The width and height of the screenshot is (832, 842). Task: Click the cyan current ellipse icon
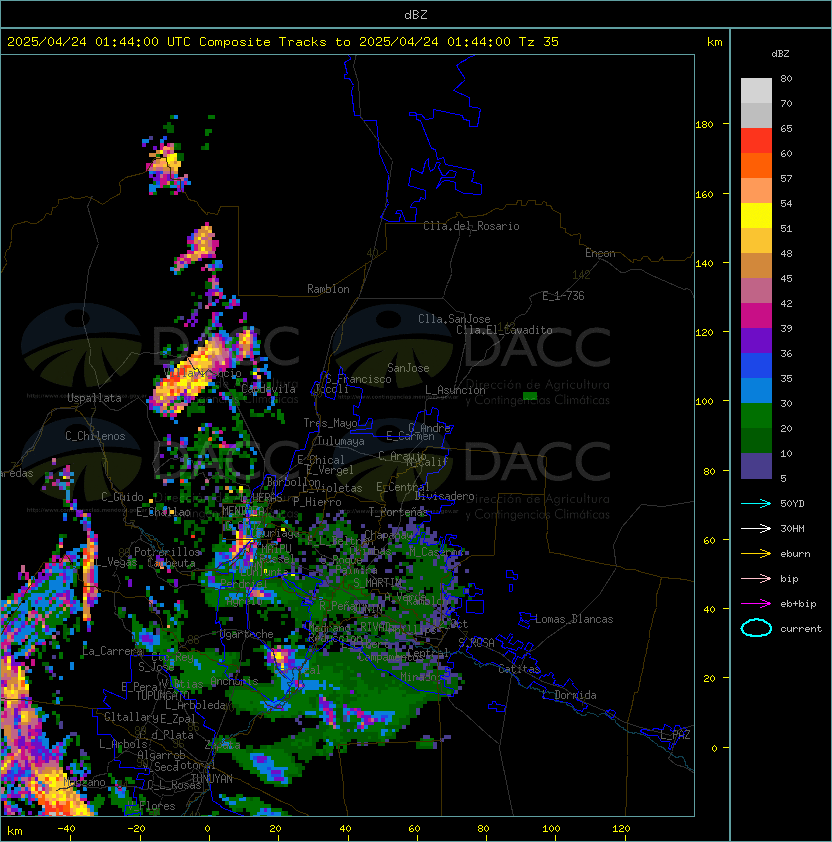coord(756,628)
